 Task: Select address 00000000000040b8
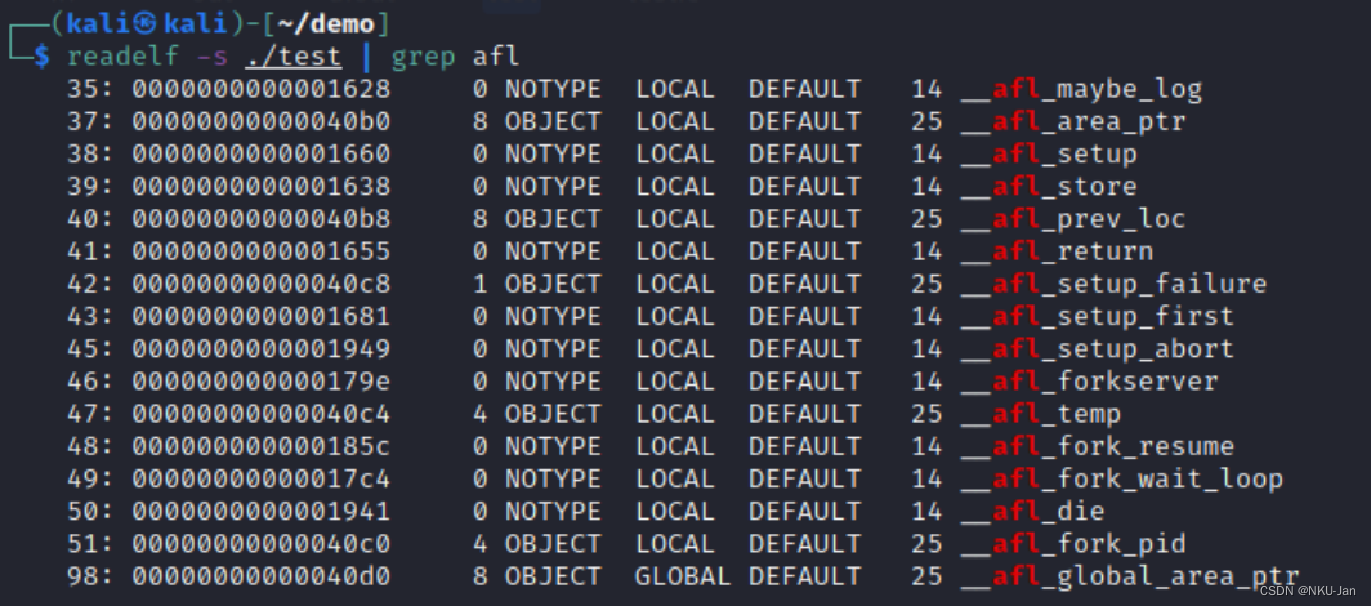click(x=261, y=219)
